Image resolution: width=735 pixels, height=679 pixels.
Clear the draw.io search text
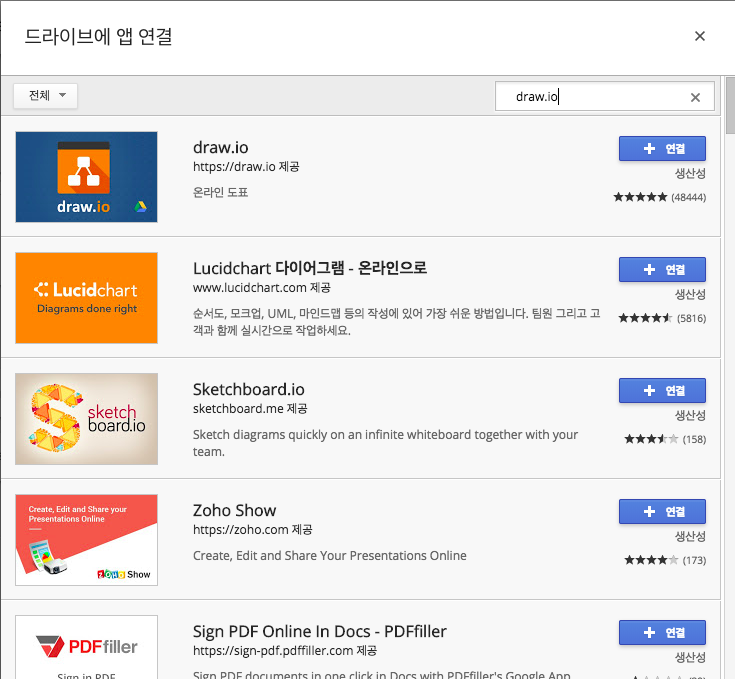tap(695, 97)
